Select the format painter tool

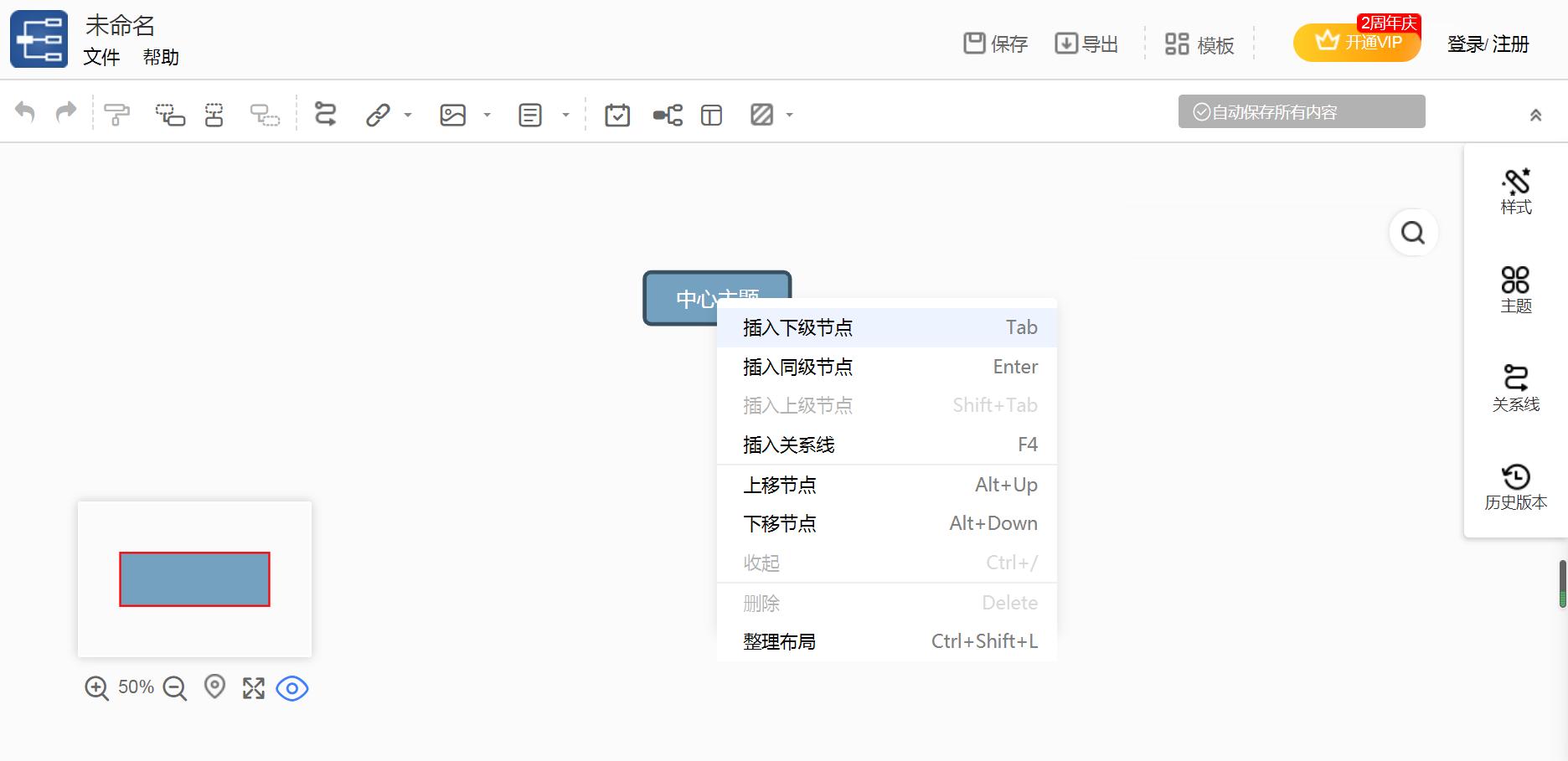(116, 113)
